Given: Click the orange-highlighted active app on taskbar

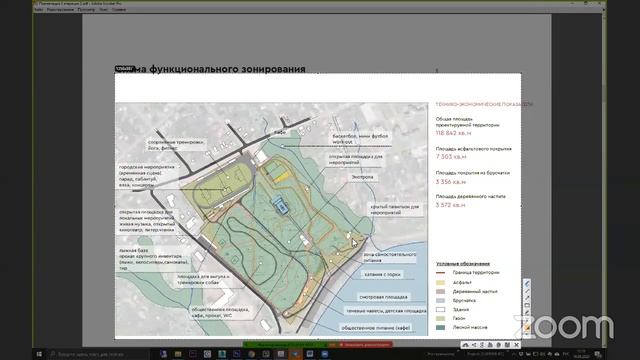Looking at the screenshot, I should 295,354.
